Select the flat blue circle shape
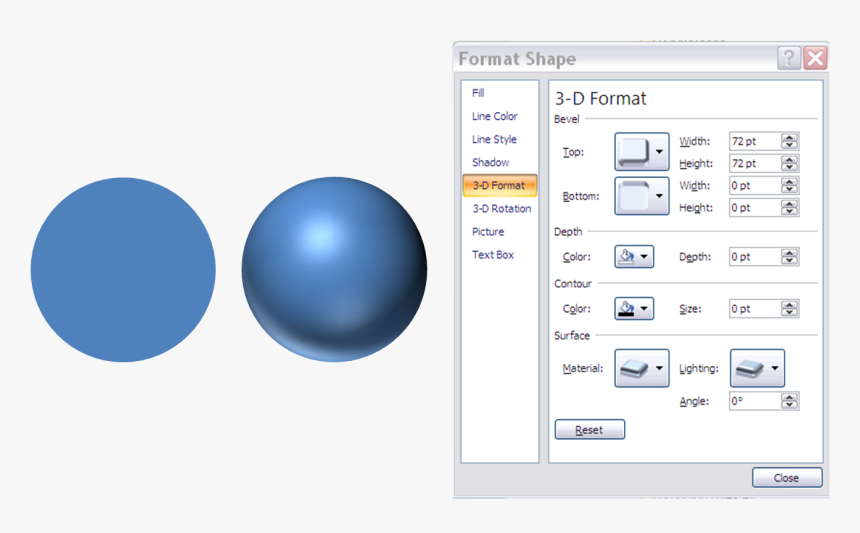Image resolution: width=860 pixels, height=533 pixels. tap(123, 269)
